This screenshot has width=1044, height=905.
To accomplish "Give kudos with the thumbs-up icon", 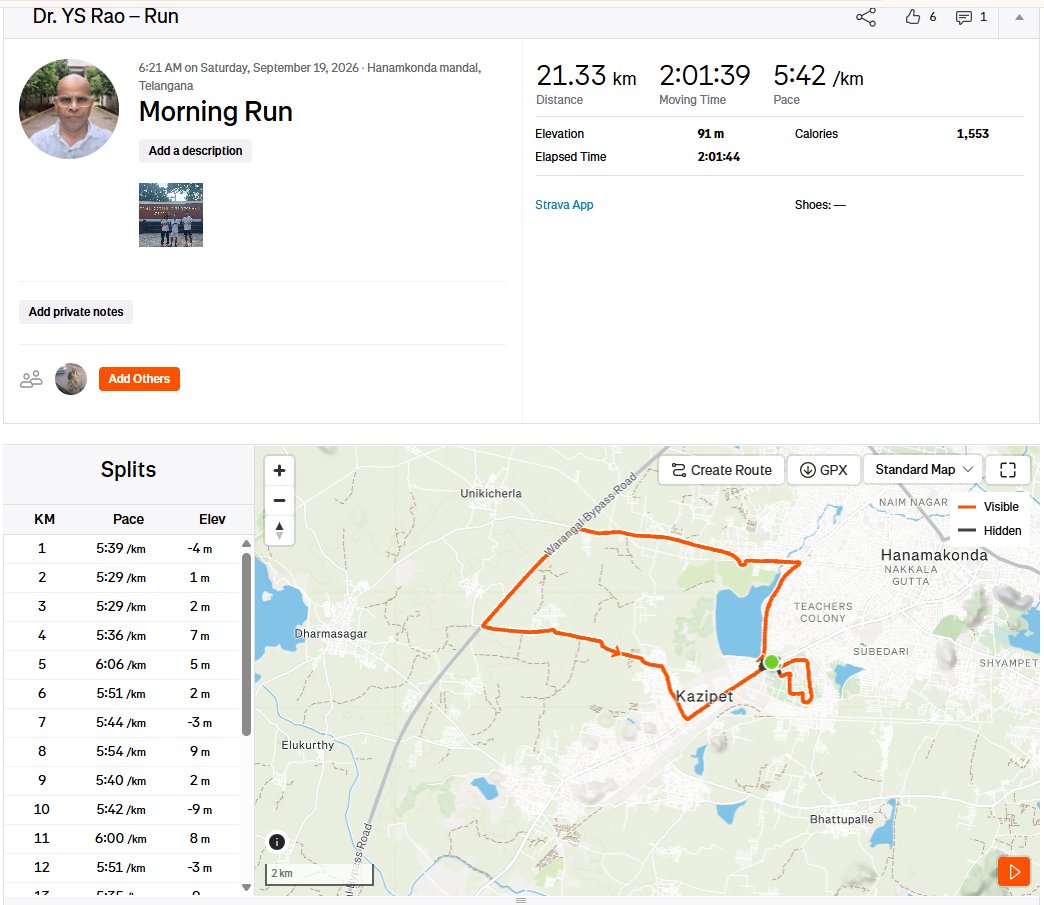I will pos(913,17).
